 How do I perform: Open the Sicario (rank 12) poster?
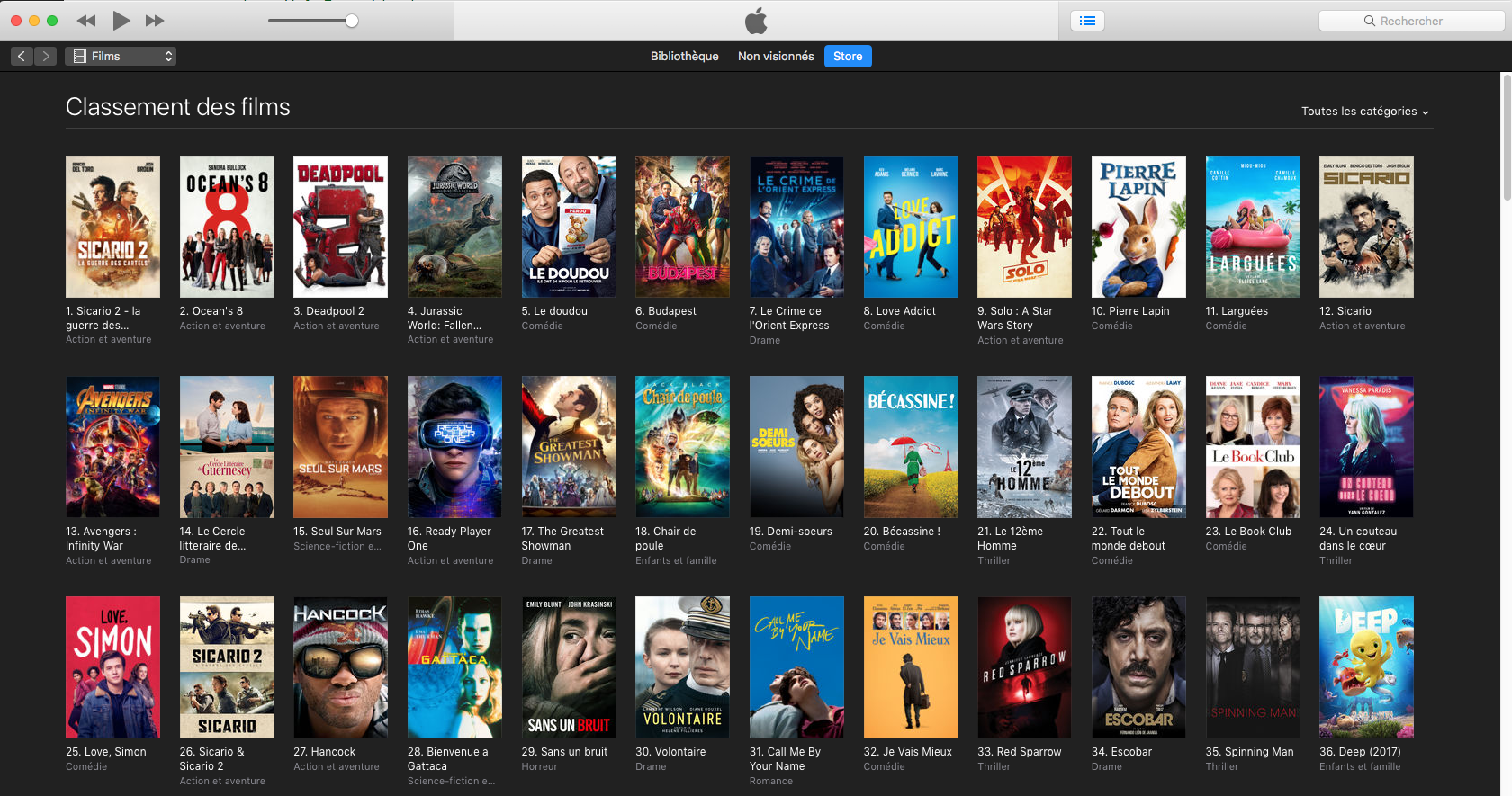tap(1366, 227)
